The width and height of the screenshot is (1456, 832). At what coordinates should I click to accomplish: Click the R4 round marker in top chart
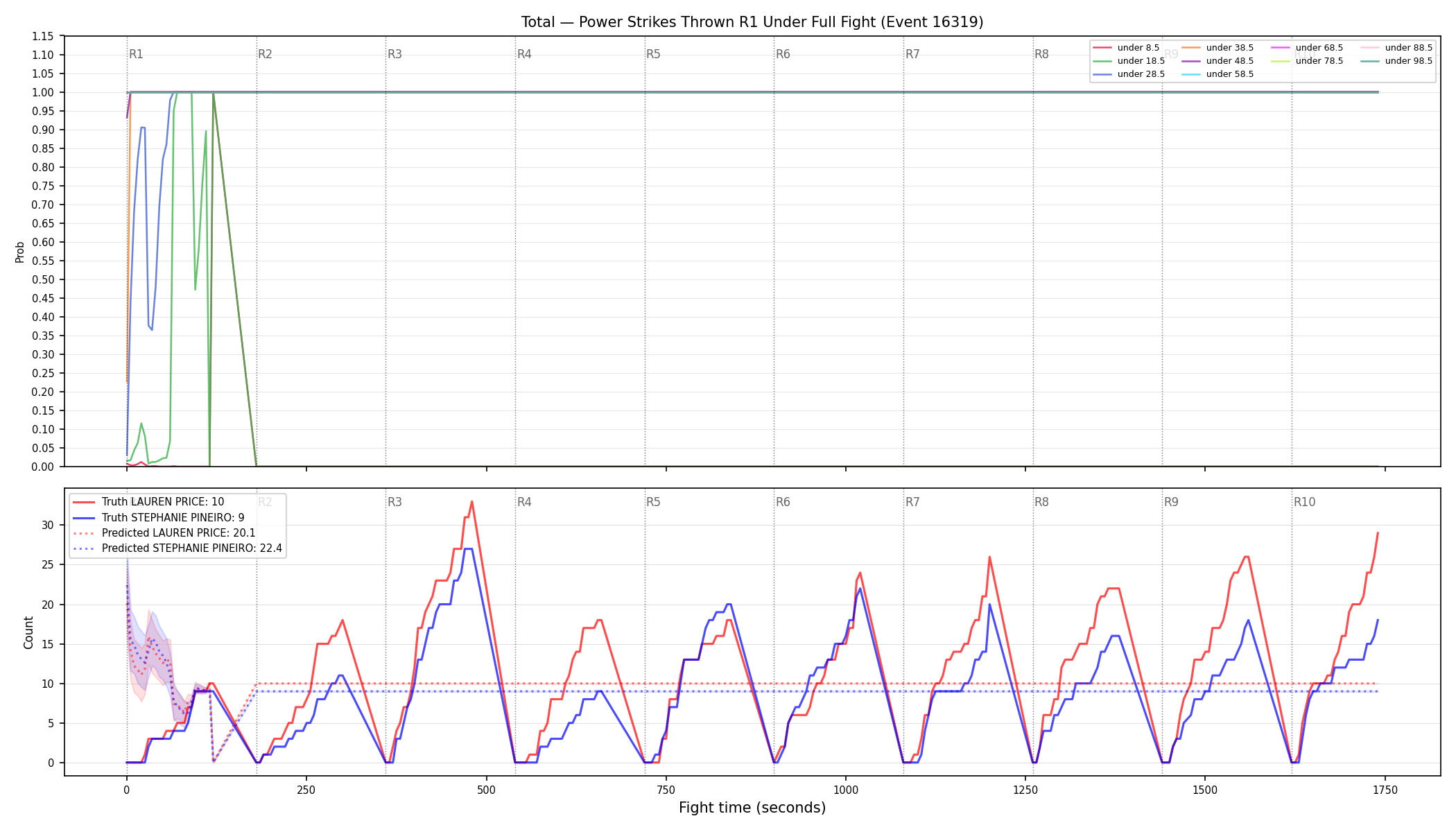pyautogui.click(x=524, y=54)
